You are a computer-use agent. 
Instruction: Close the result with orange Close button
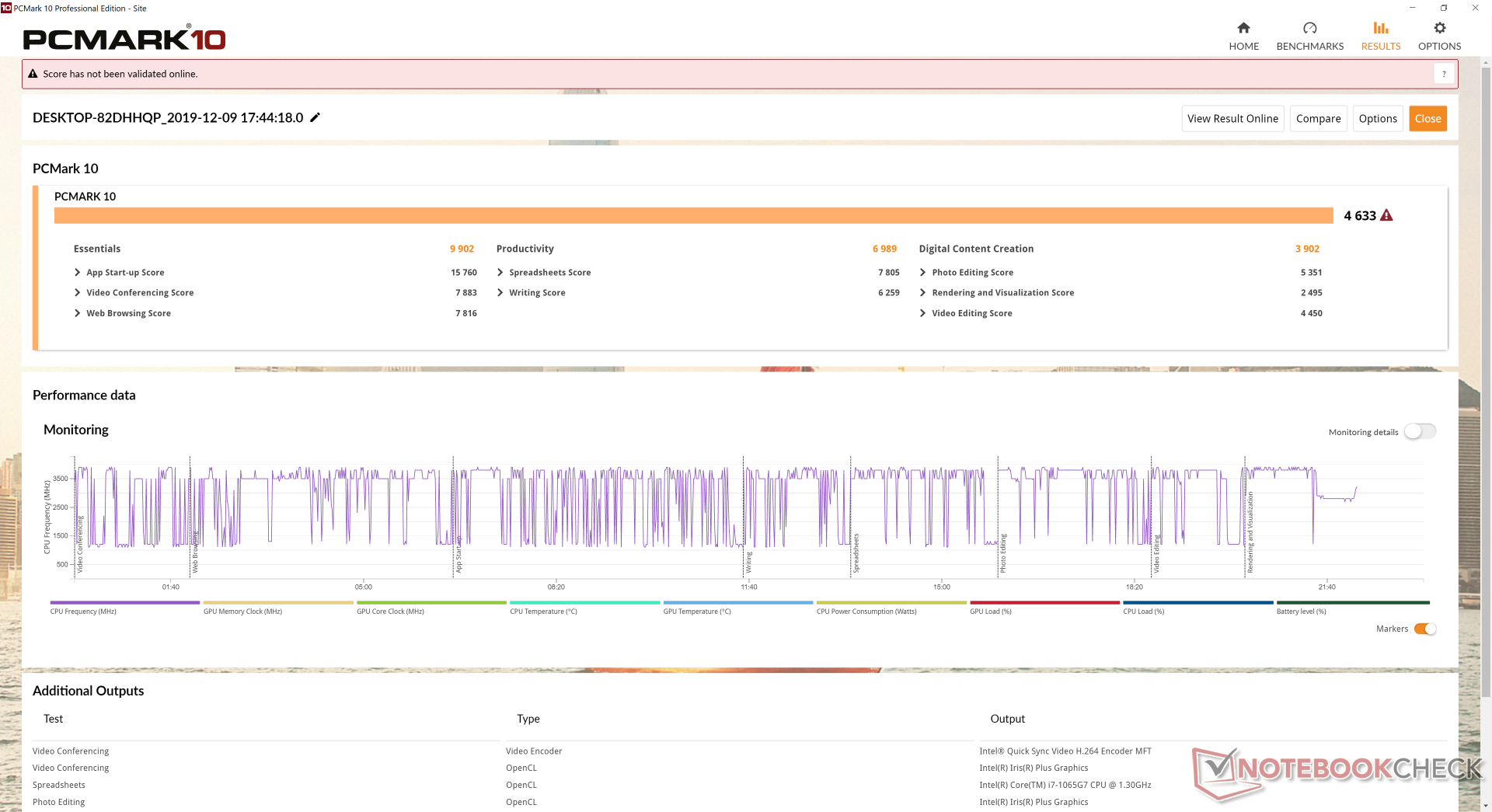coord(1428,118)
